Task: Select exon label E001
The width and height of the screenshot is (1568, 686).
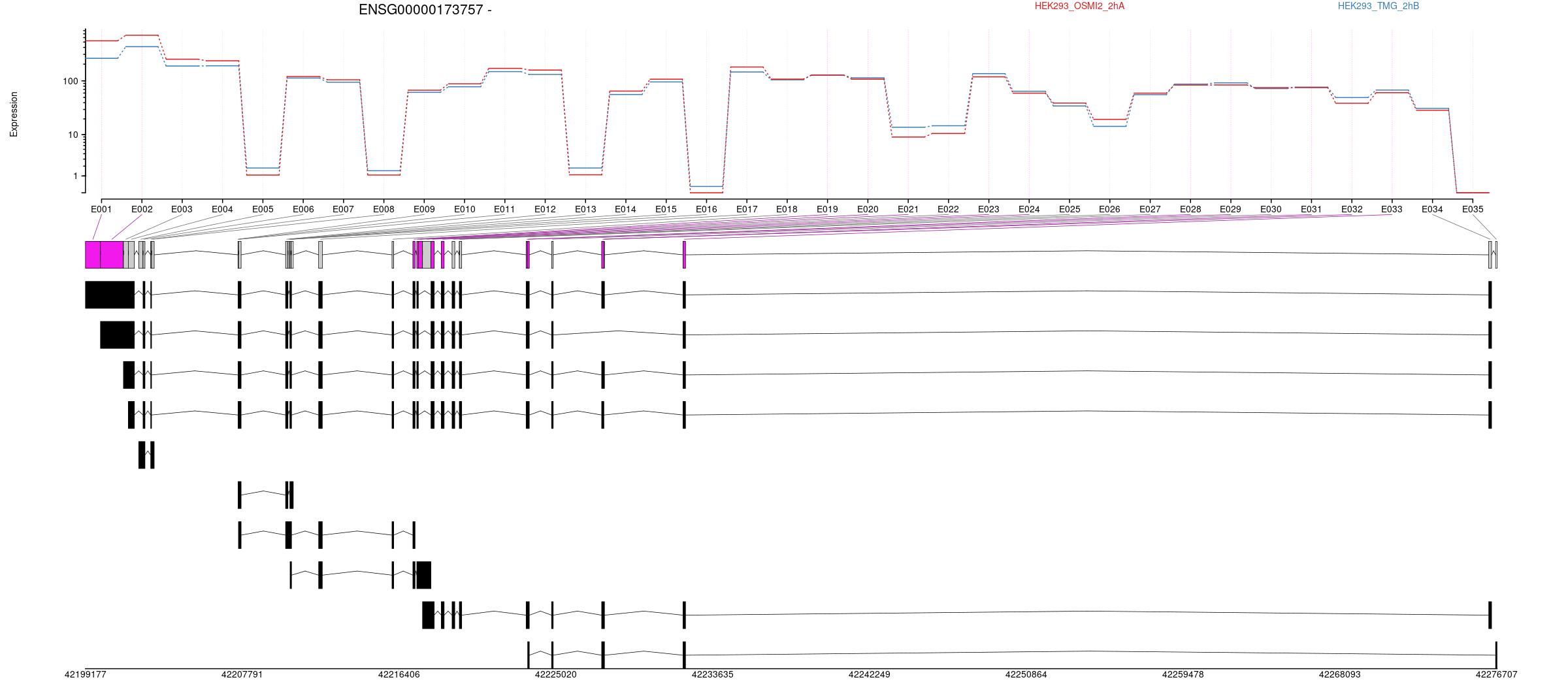Action: point(101,209)
